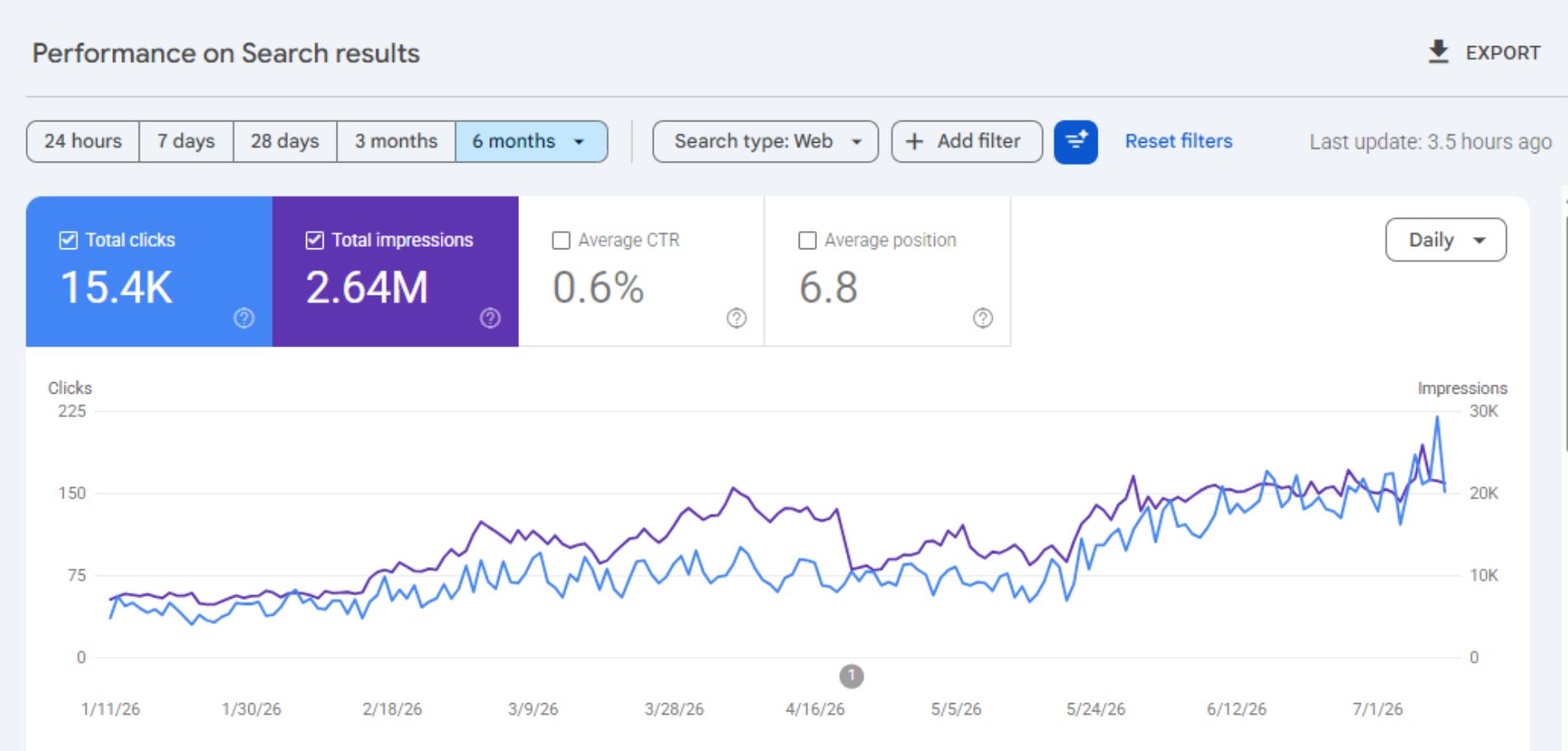
Task: Click the 6.8 average position value
Action: [x=829, y=288]
